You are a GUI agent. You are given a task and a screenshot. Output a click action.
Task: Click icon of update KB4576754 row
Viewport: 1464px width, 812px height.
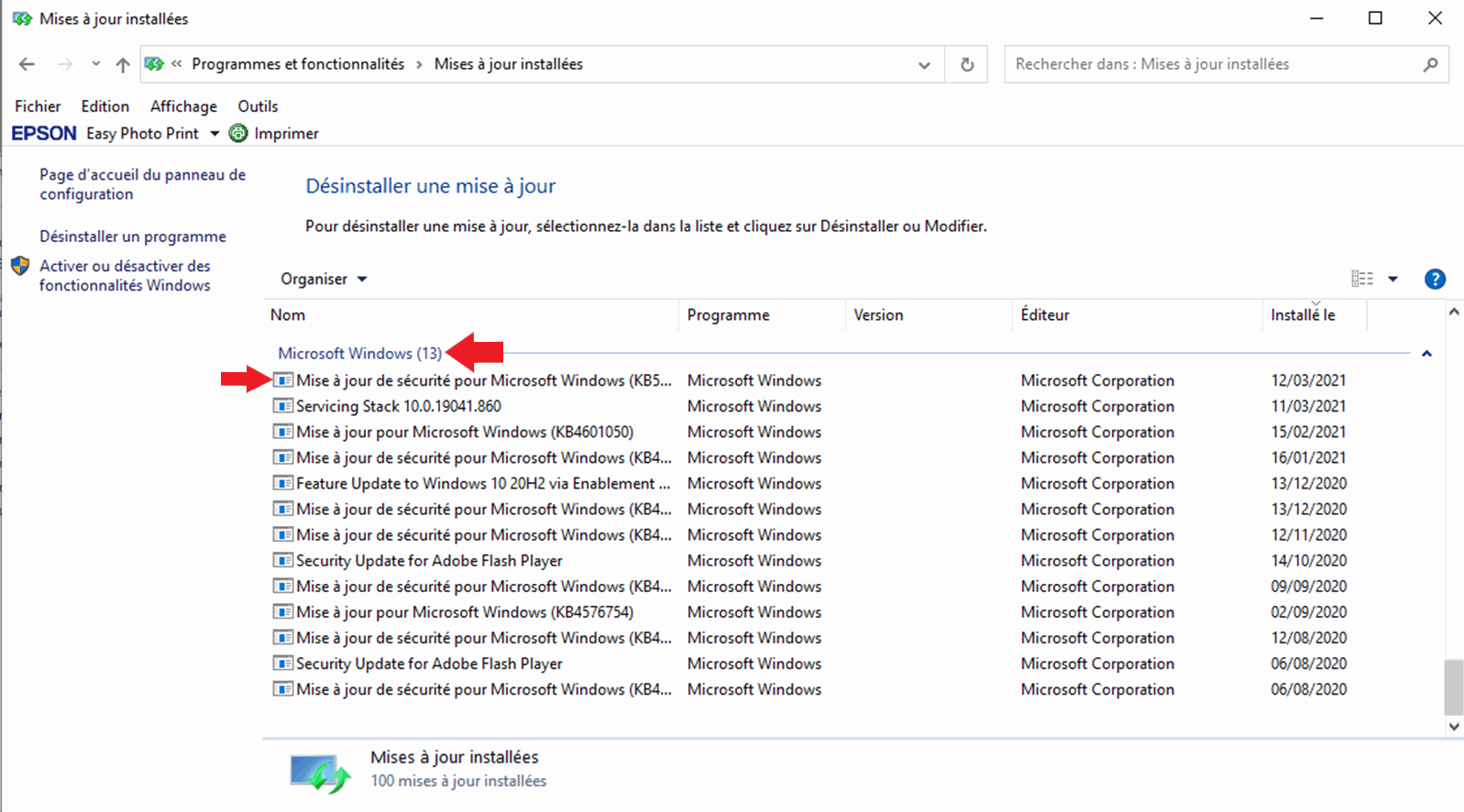click(283, 611)
